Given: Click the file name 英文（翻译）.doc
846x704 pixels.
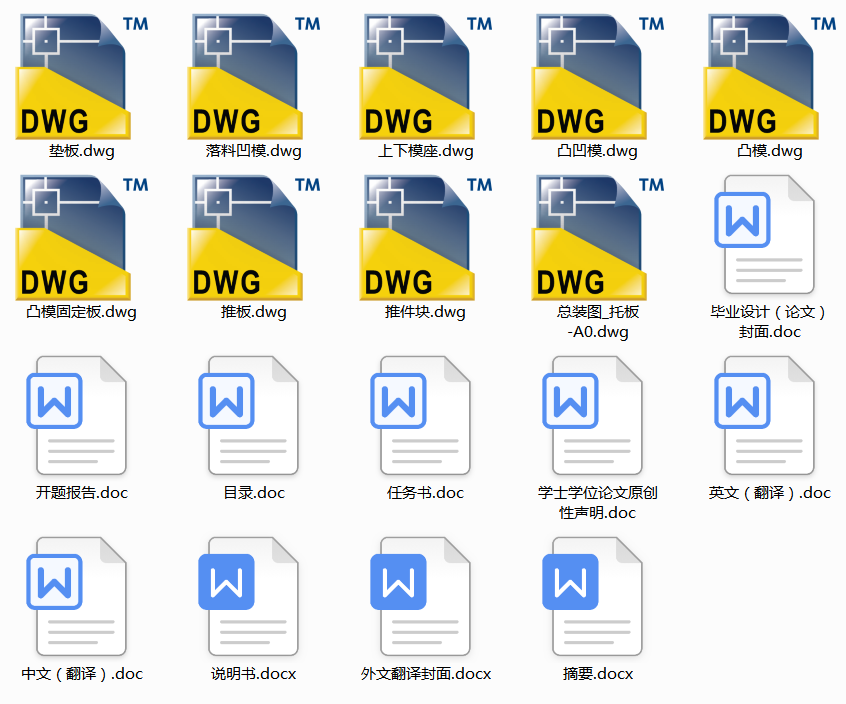Looking at the screenshot, I should [769, 493].
